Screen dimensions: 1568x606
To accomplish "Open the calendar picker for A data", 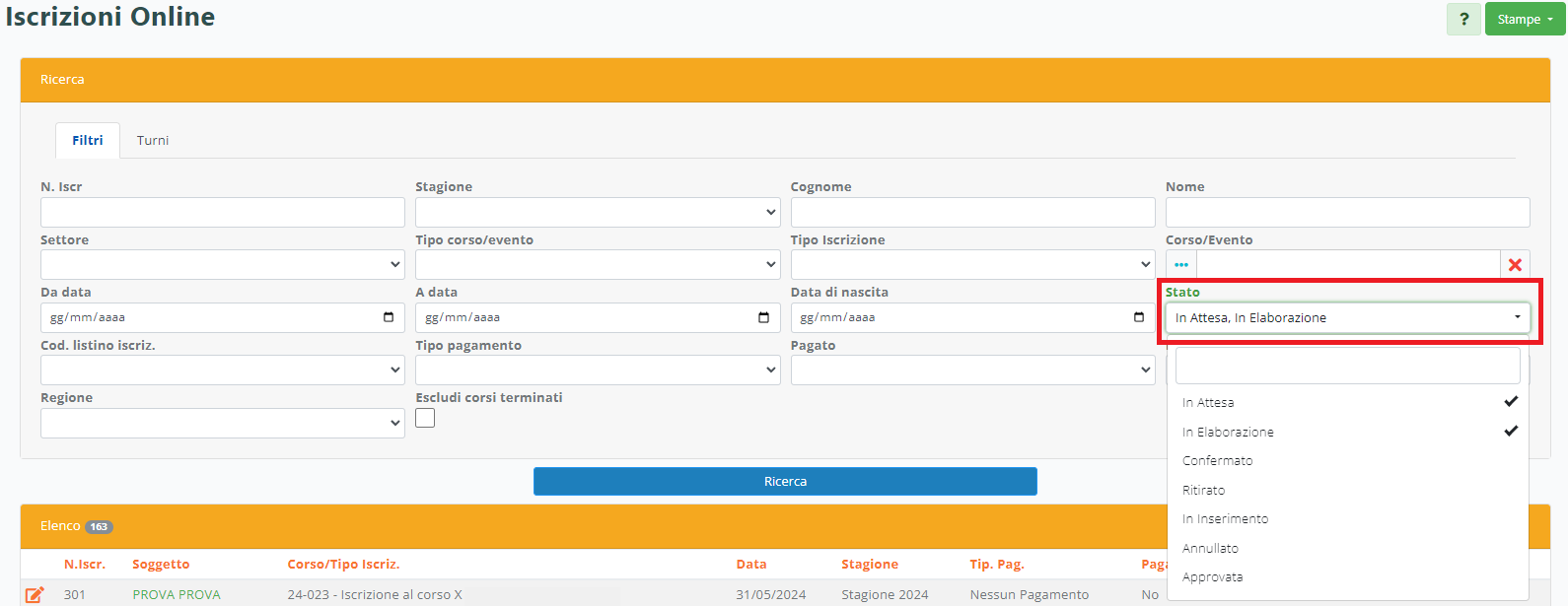I will [763, 317].
